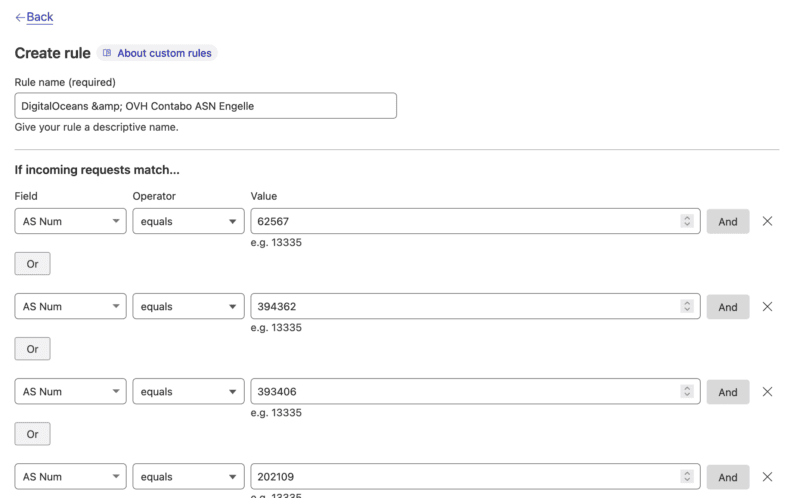Click stepper arrows in the 62567 value field
800x498 pixels.
point(687,221)
